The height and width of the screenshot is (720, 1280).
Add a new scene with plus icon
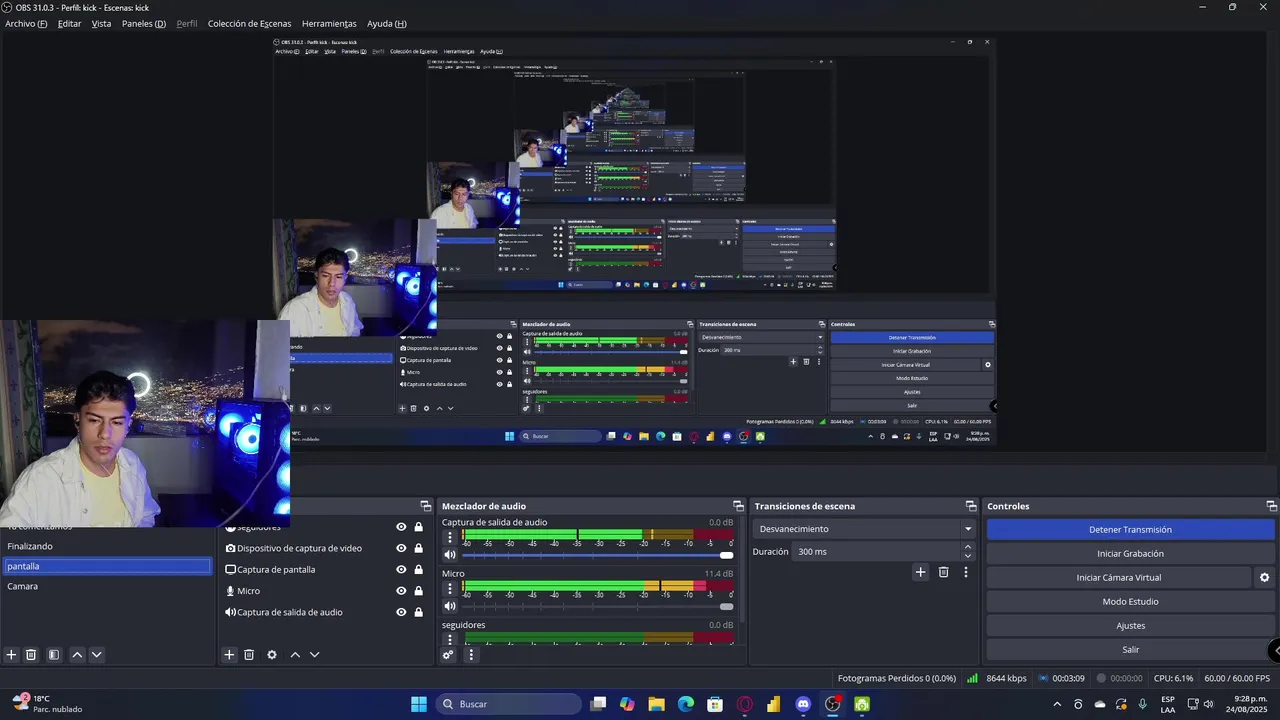12,655
